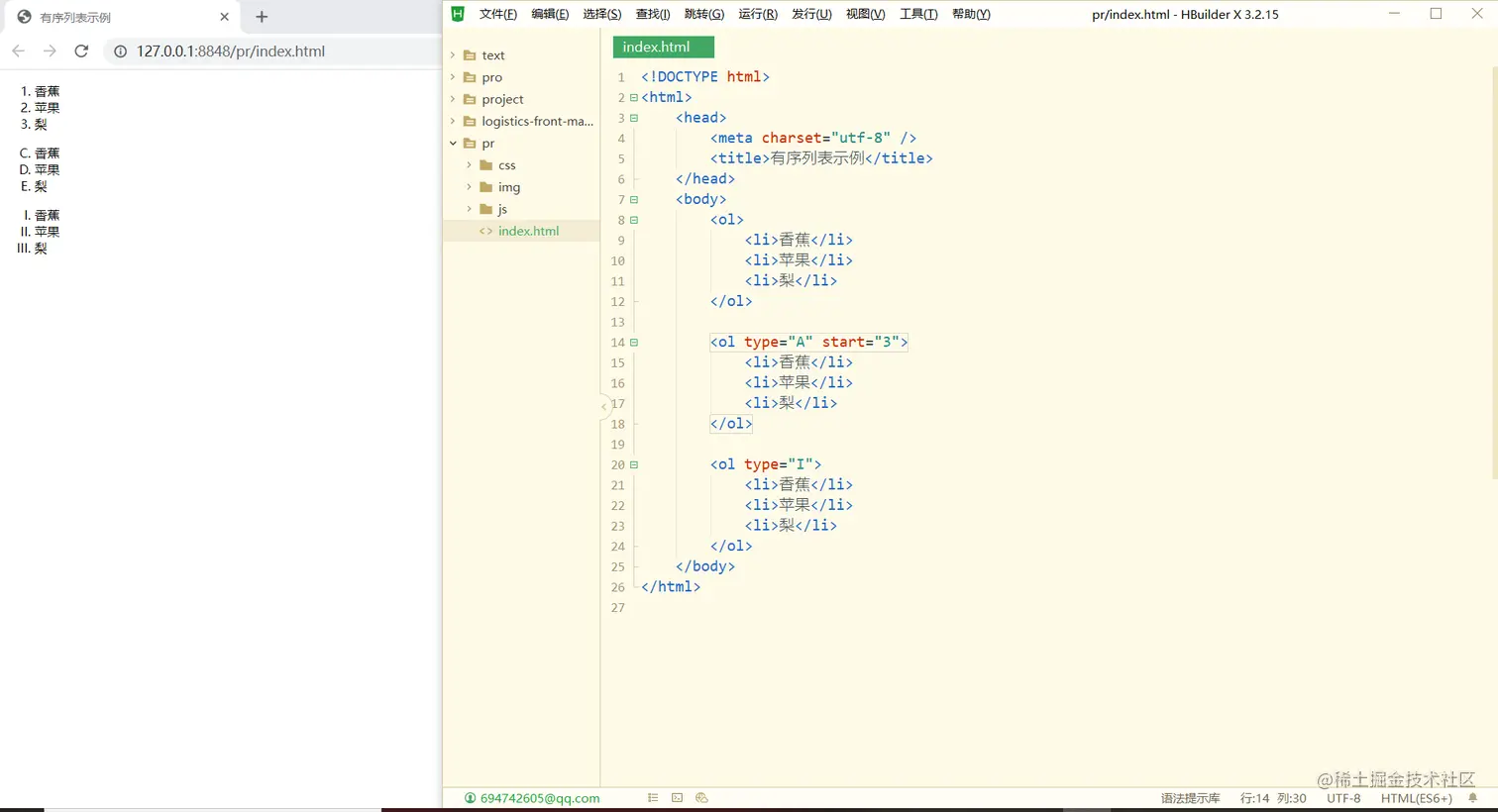Click the site info icon beside the URL
The height and width of the screenshot is (812, 1498).
click(x=120, y=51)
